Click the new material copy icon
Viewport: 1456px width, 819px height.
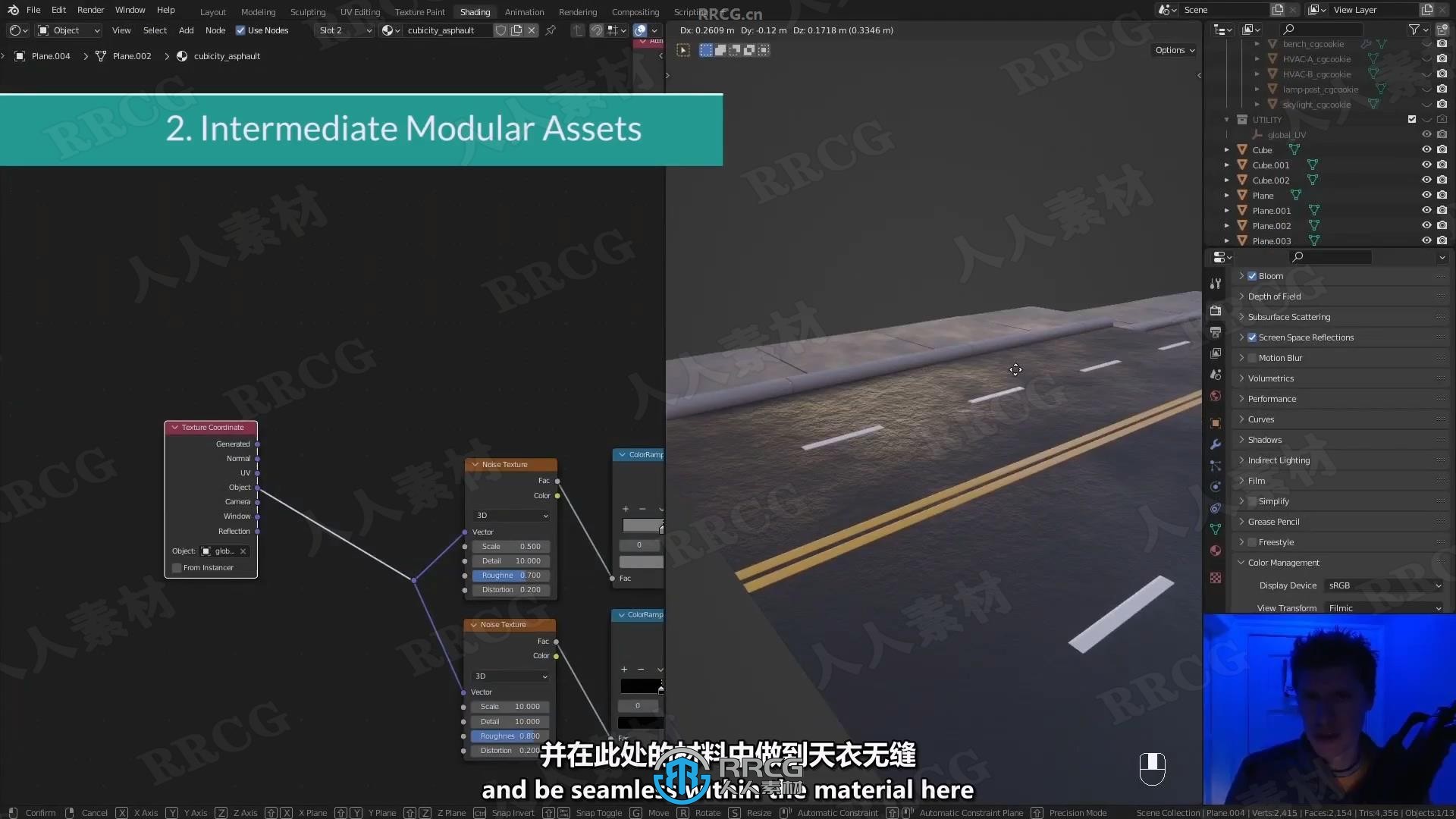tap(516, 30)
